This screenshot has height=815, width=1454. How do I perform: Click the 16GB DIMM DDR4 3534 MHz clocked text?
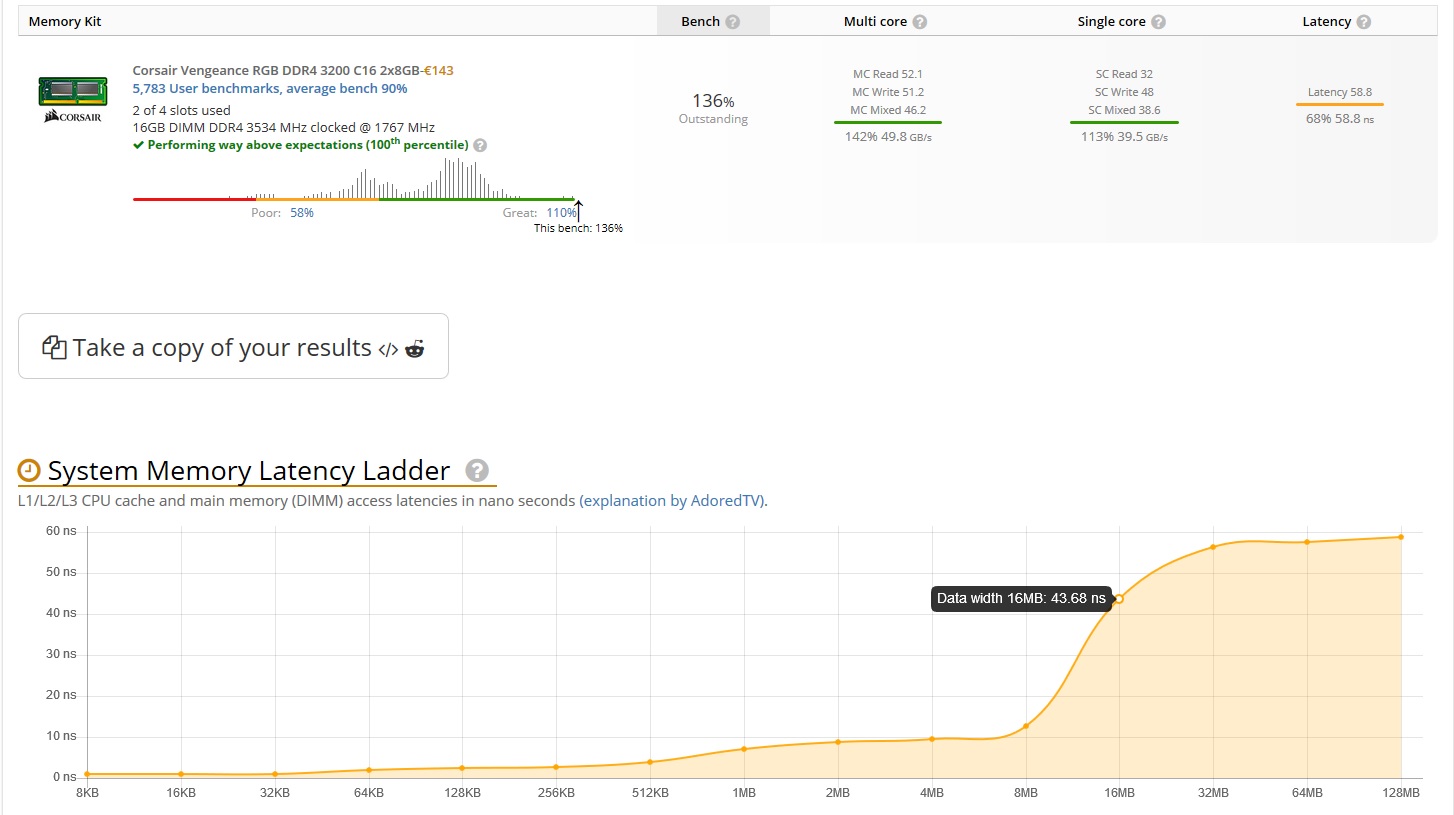(x=283, y=128)
